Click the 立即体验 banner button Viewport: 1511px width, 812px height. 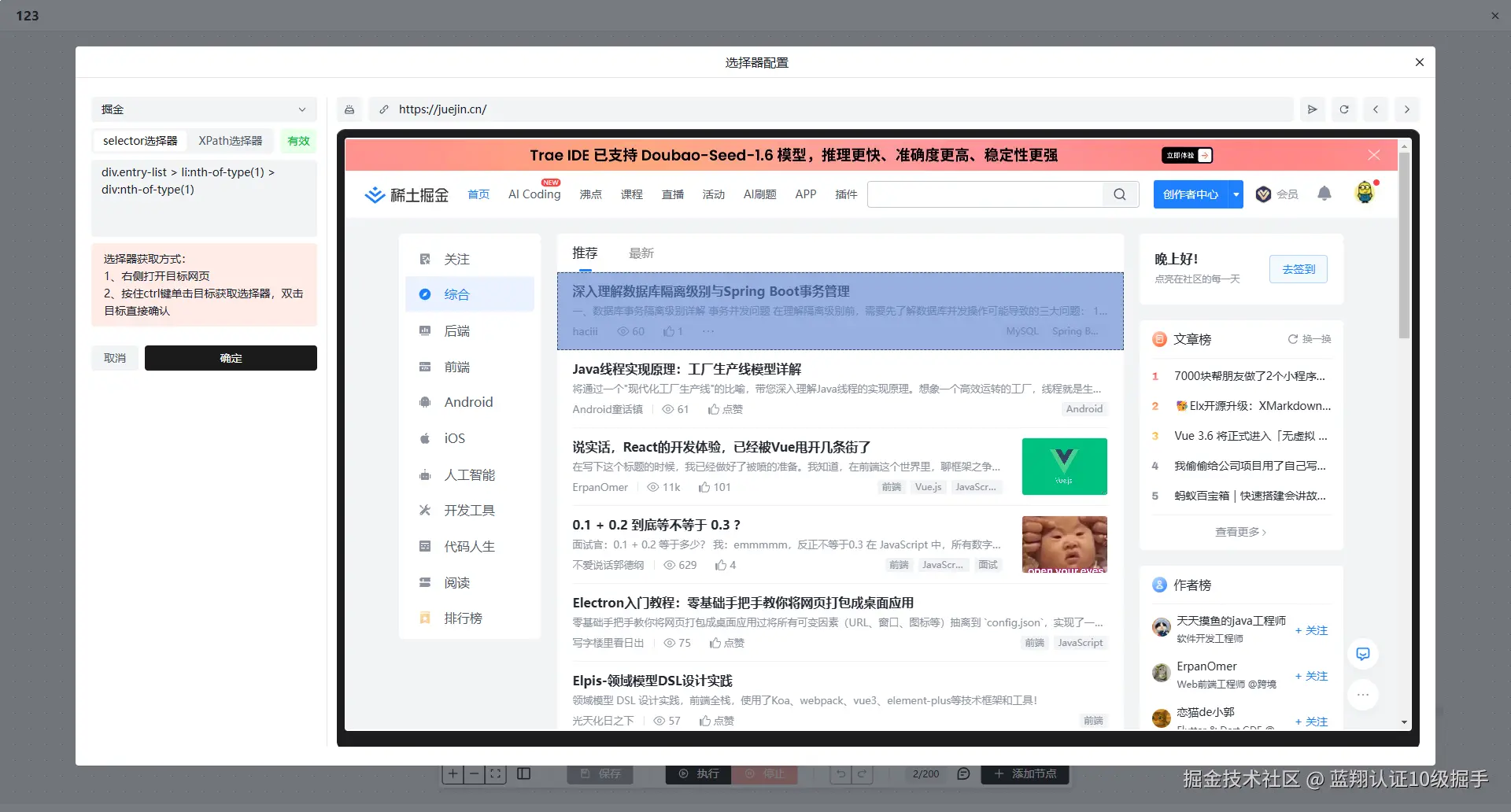[1187, 156]
